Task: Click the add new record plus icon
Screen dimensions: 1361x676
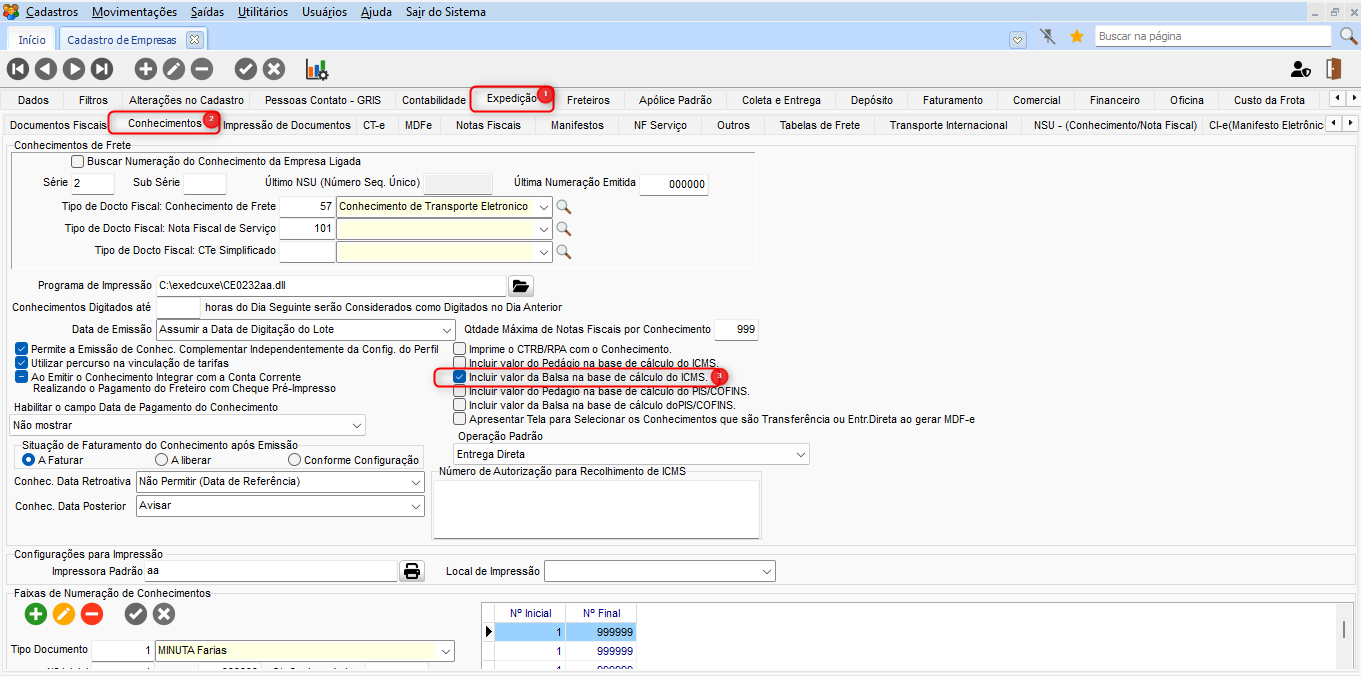Action: click(146, 69)
